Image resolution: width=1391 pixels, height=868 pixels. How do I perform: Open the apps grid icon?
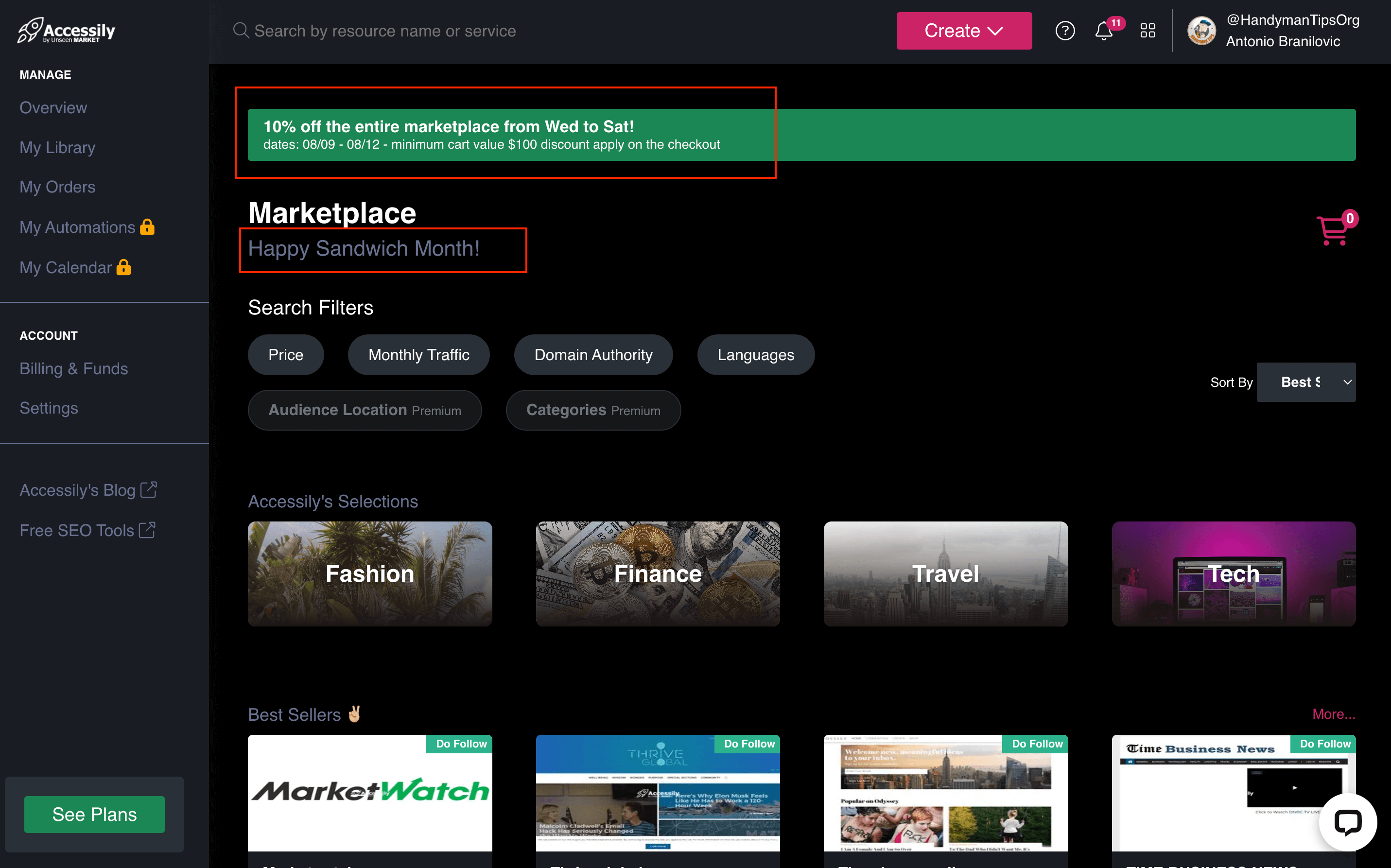(1148, 31)
